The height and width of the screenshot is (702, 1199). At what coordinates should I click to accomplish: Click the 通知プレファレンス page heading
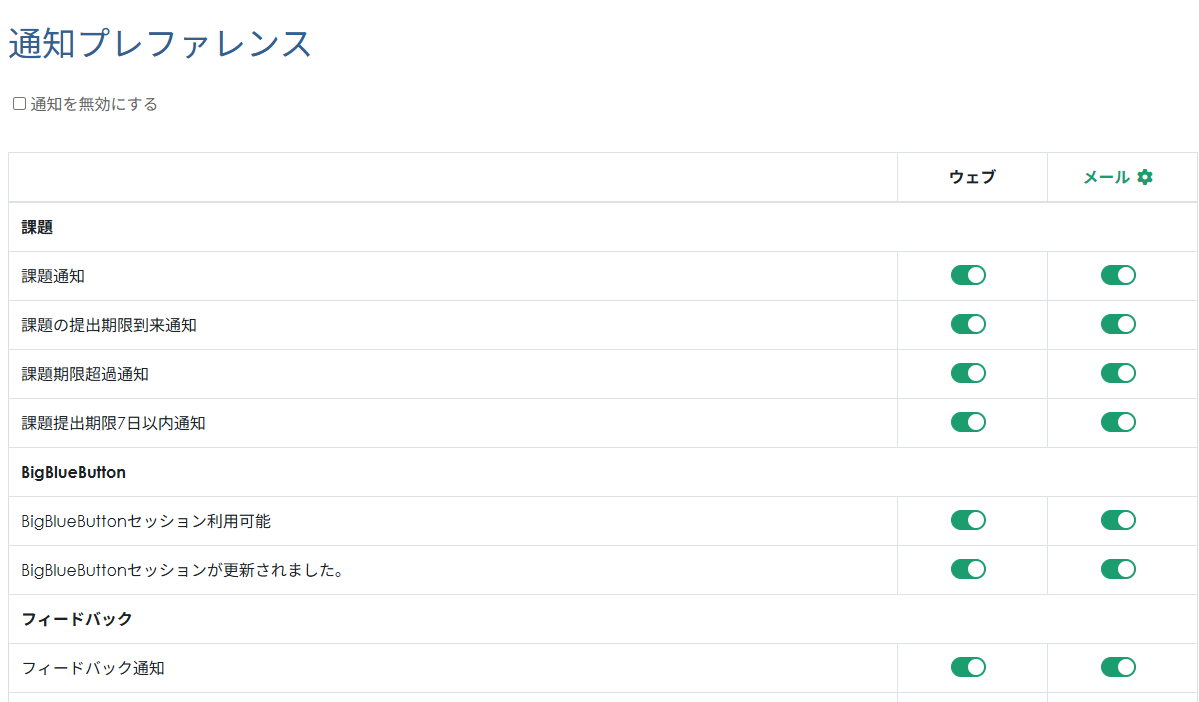tap(160, 44)
